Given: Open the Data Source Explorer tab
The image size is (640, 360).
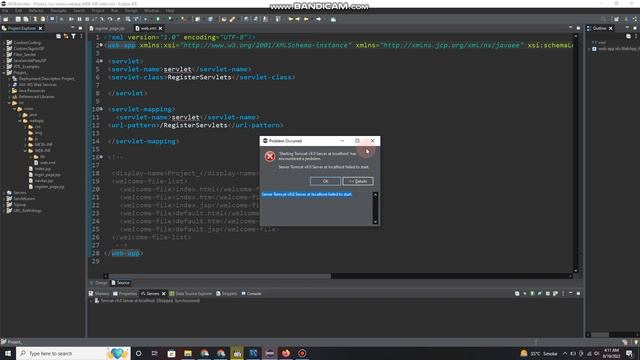Looking at the screenshot, I should tap(191, 293).
